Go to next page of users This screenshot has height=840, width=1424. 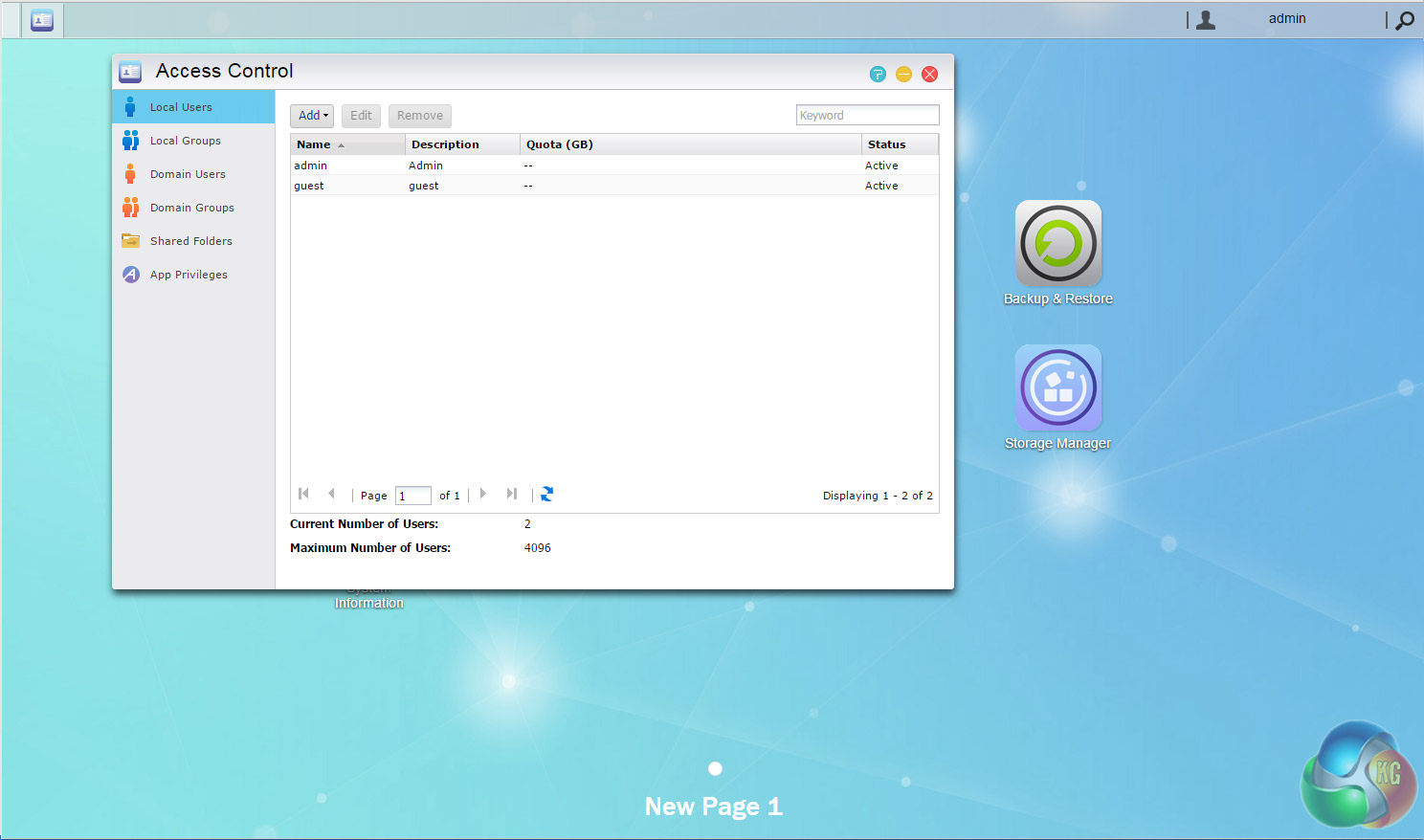coord(483,494)
